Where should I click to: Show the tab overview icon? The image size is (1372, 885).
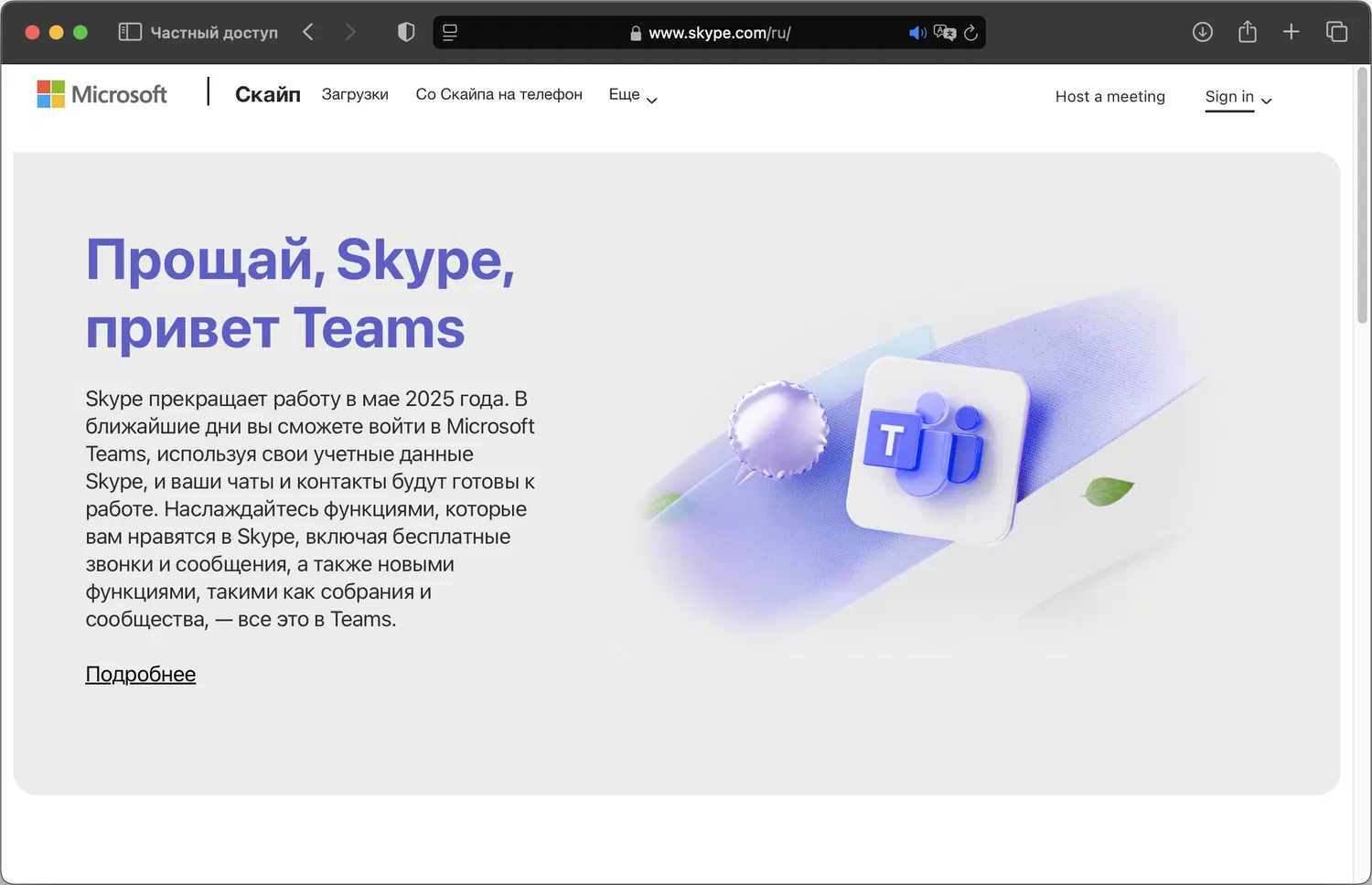(x=1337, y=32)
